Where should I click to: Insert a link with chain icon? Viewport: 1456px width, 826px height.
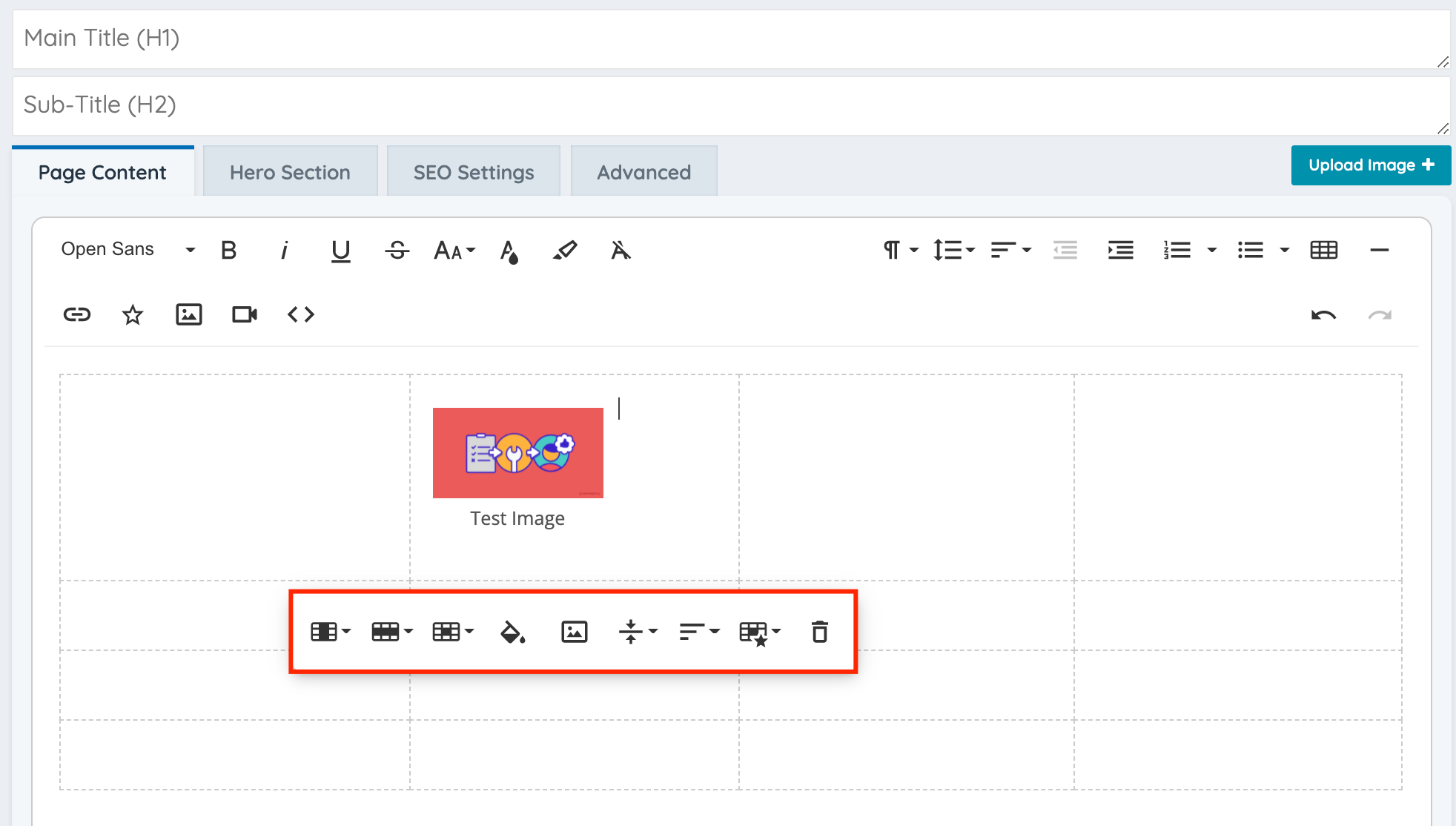[x=77, y=314]
